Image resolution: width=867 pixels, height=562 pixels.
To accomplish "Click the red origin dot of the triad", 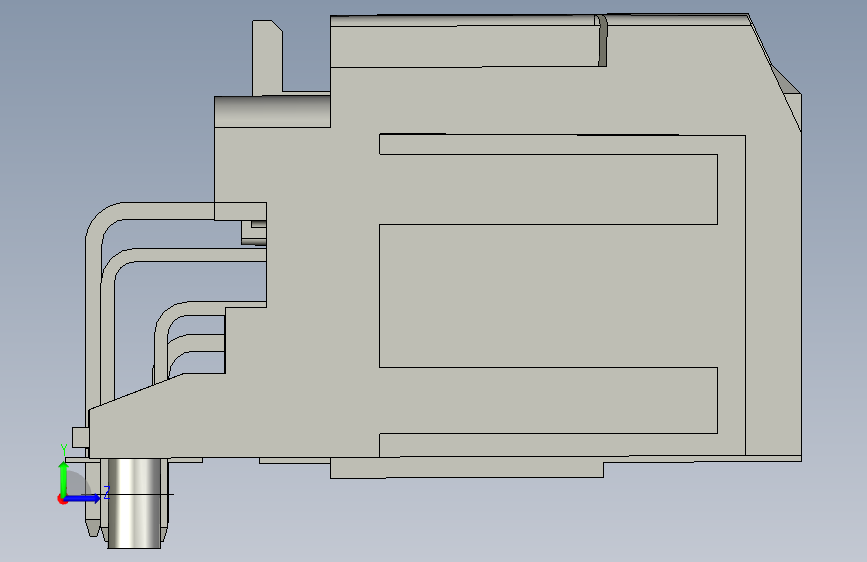I will click(62, 500).
